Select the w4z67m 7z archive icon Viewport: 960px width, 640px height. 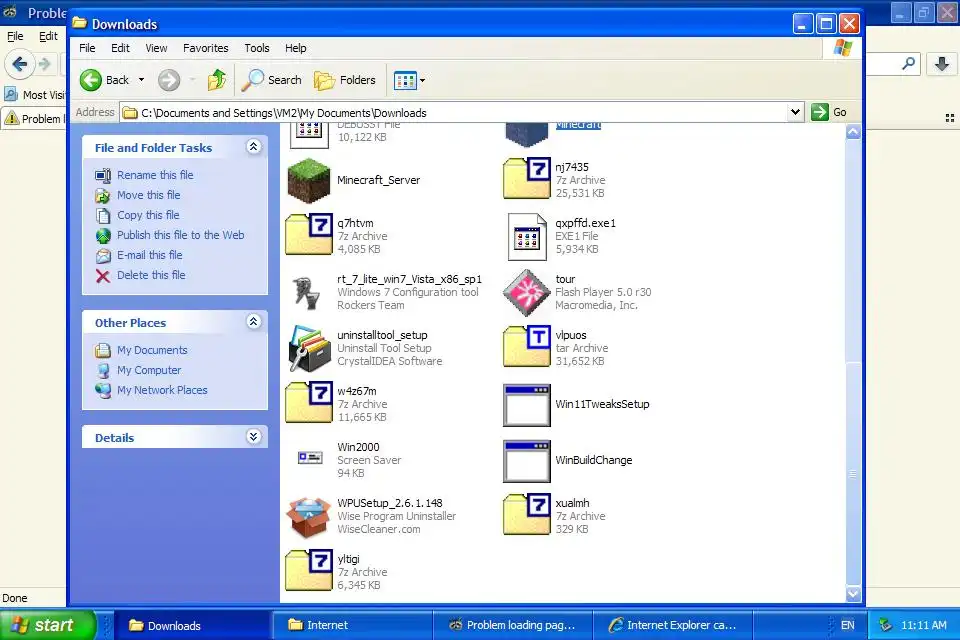[309, 402]
